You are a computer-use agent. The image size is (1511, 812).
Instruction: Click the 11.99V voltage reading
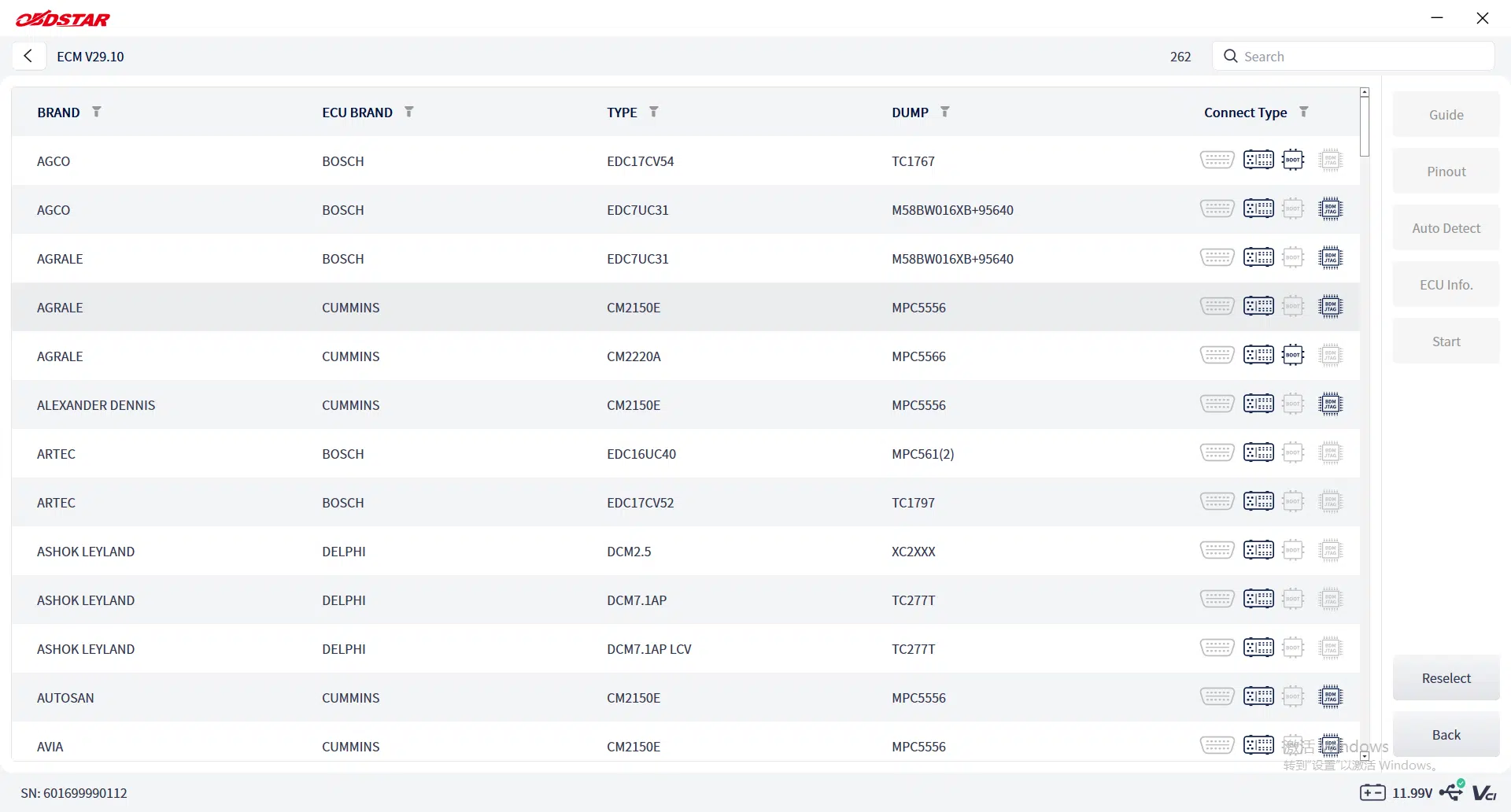(1413, 793)
